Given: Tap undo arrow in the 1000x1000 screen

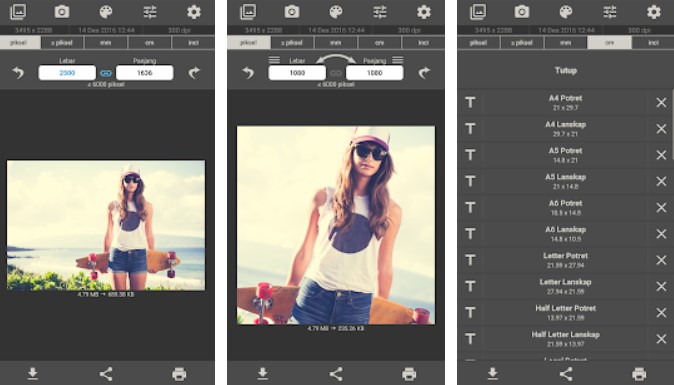Looking at the screenshot, I should pyautogui.click(x=248, y=73).
